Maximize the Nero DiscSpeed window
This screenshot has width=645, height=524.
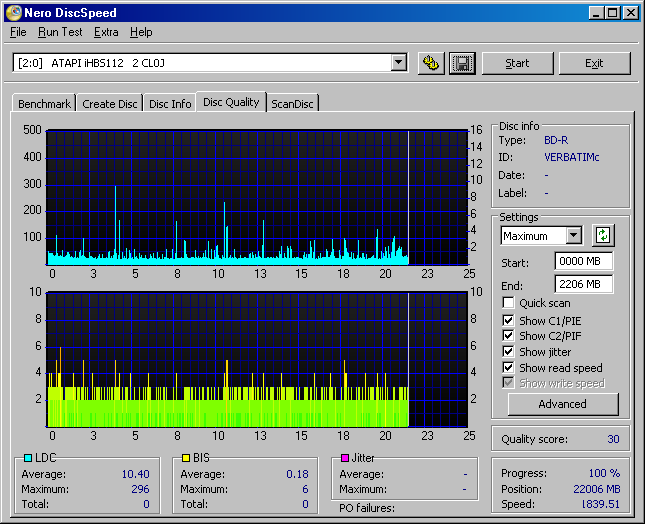tap(613, 13)
